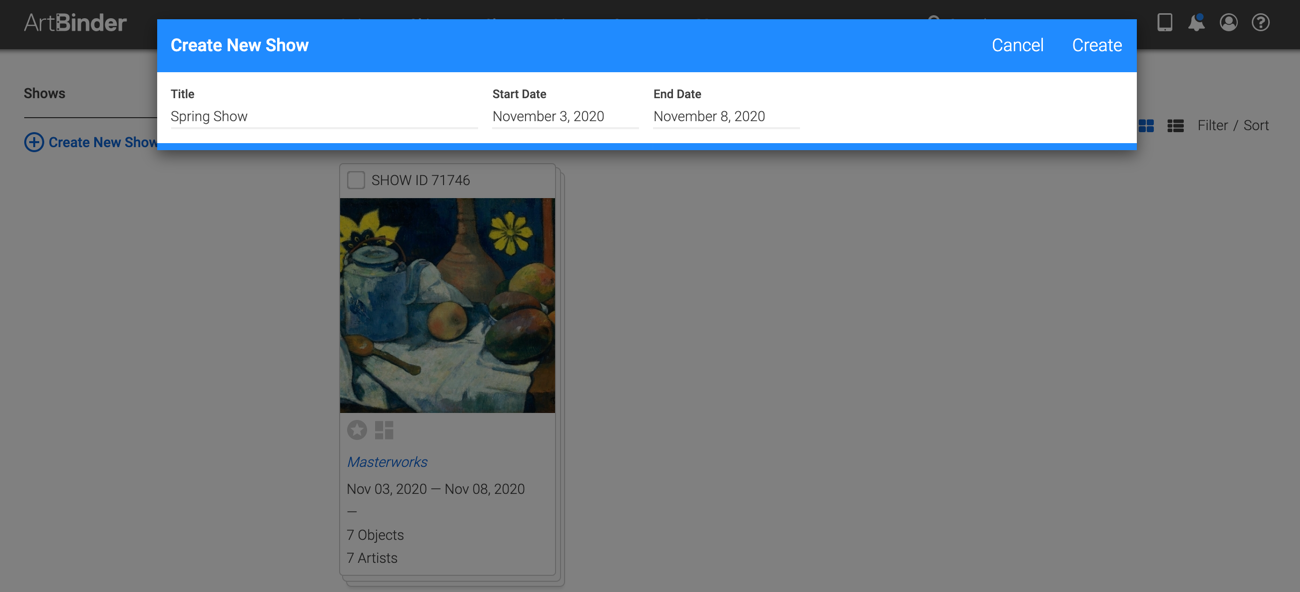Screen dimensions: 1300x592
Task: Open the Start Date field November 3, 2020
Action: click(x=565, y=116)
